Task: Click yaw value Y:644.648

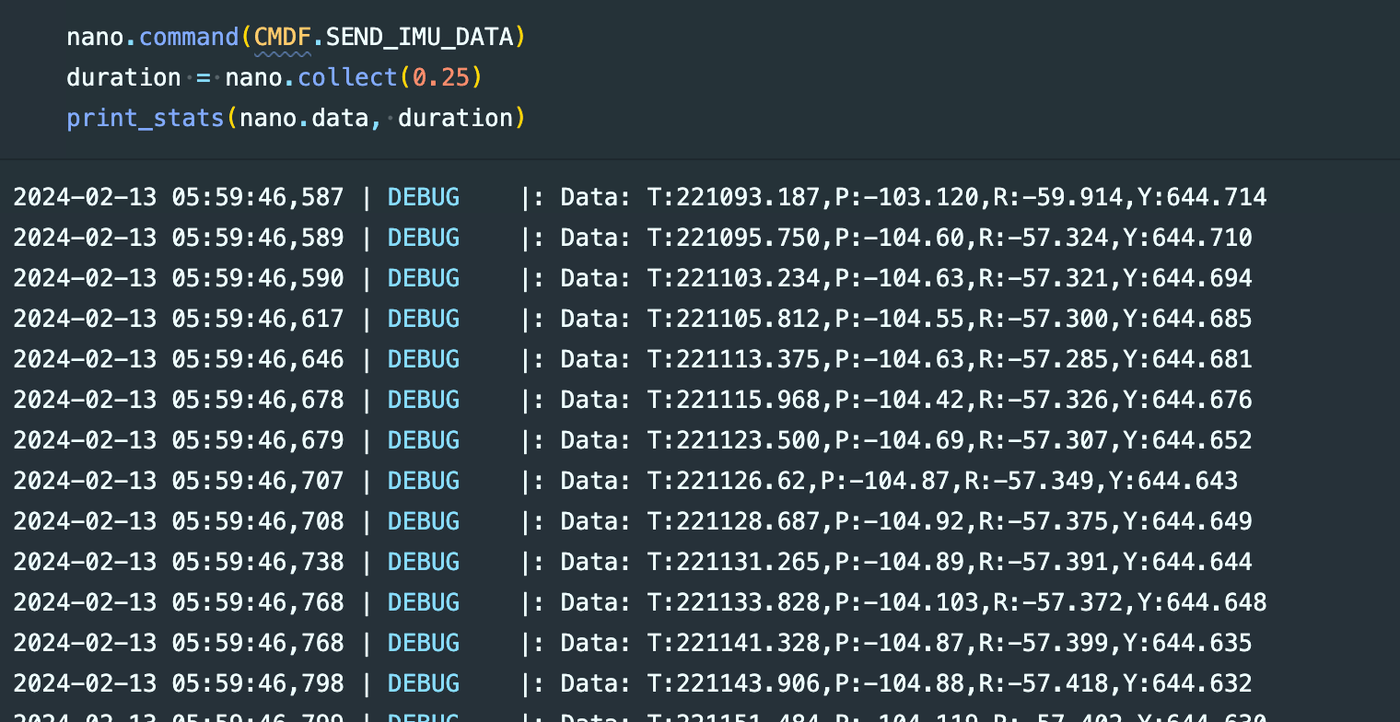Action: click(1203, 602)
